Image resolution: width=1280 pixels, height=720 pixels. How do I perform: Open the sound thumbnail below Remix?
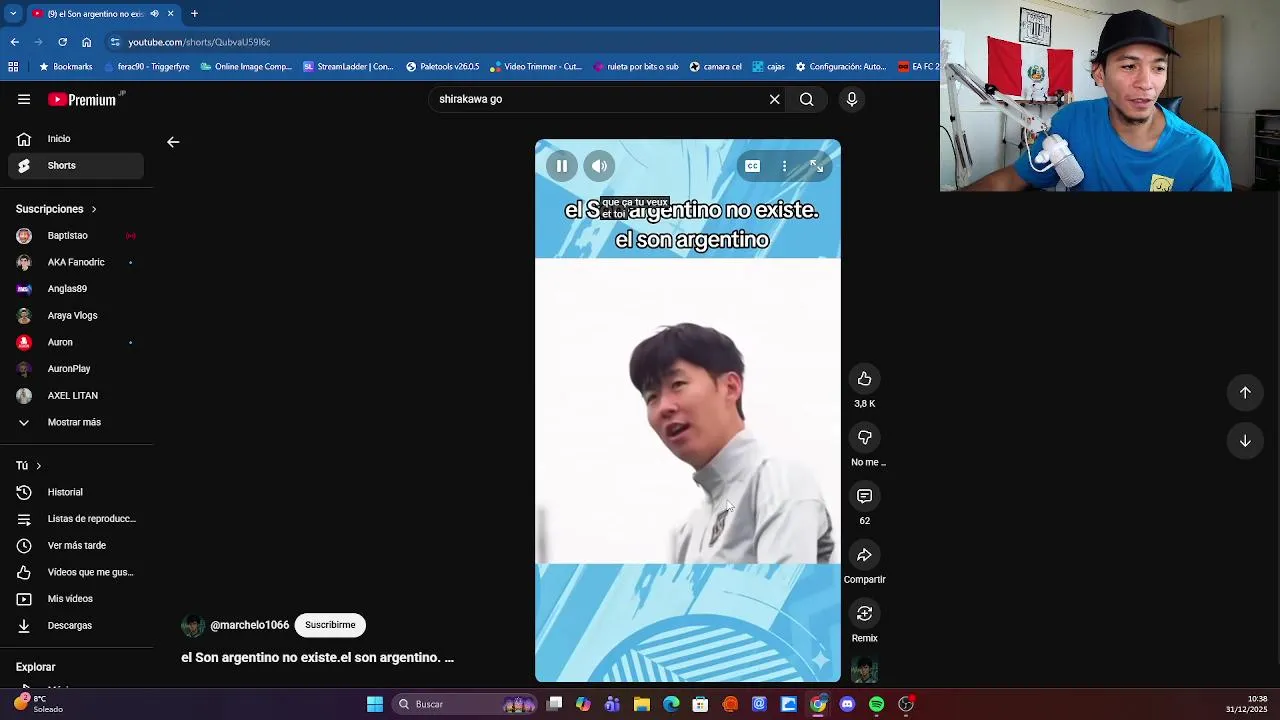click(864, 670)
